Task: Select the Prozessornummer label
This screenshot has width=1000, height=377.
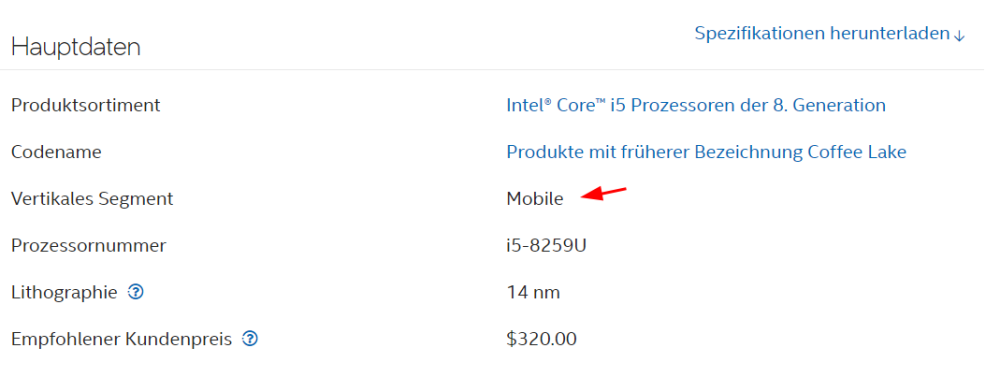Action: (89, 246)
